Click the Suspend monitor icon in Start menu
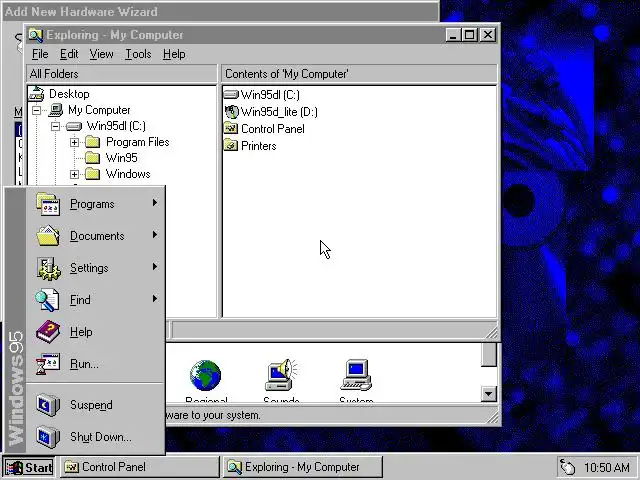Viewport: 640px width, 480px height. (x=48, y=405)
